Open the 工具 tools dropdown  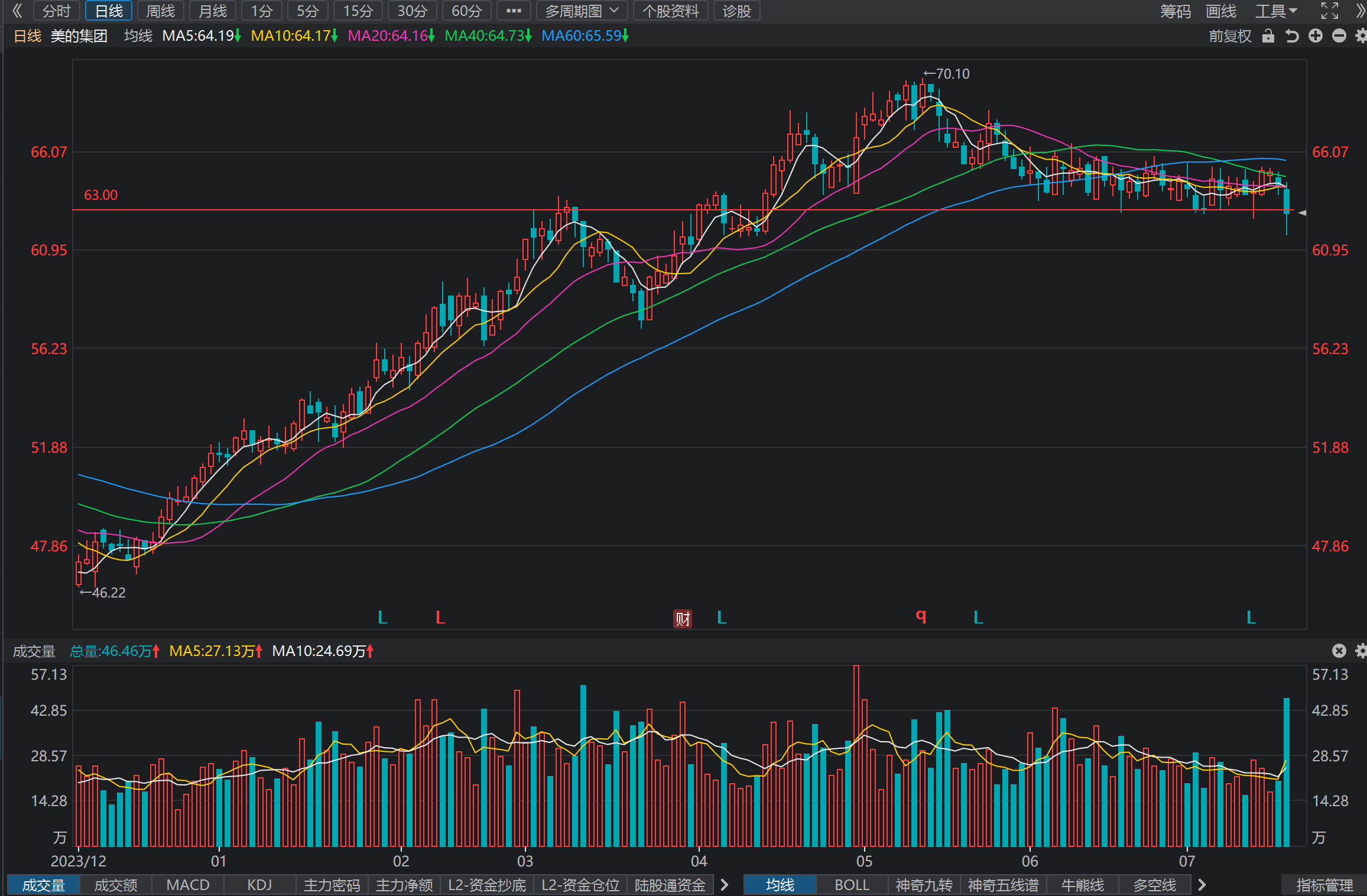click(x=1277, y=11)
